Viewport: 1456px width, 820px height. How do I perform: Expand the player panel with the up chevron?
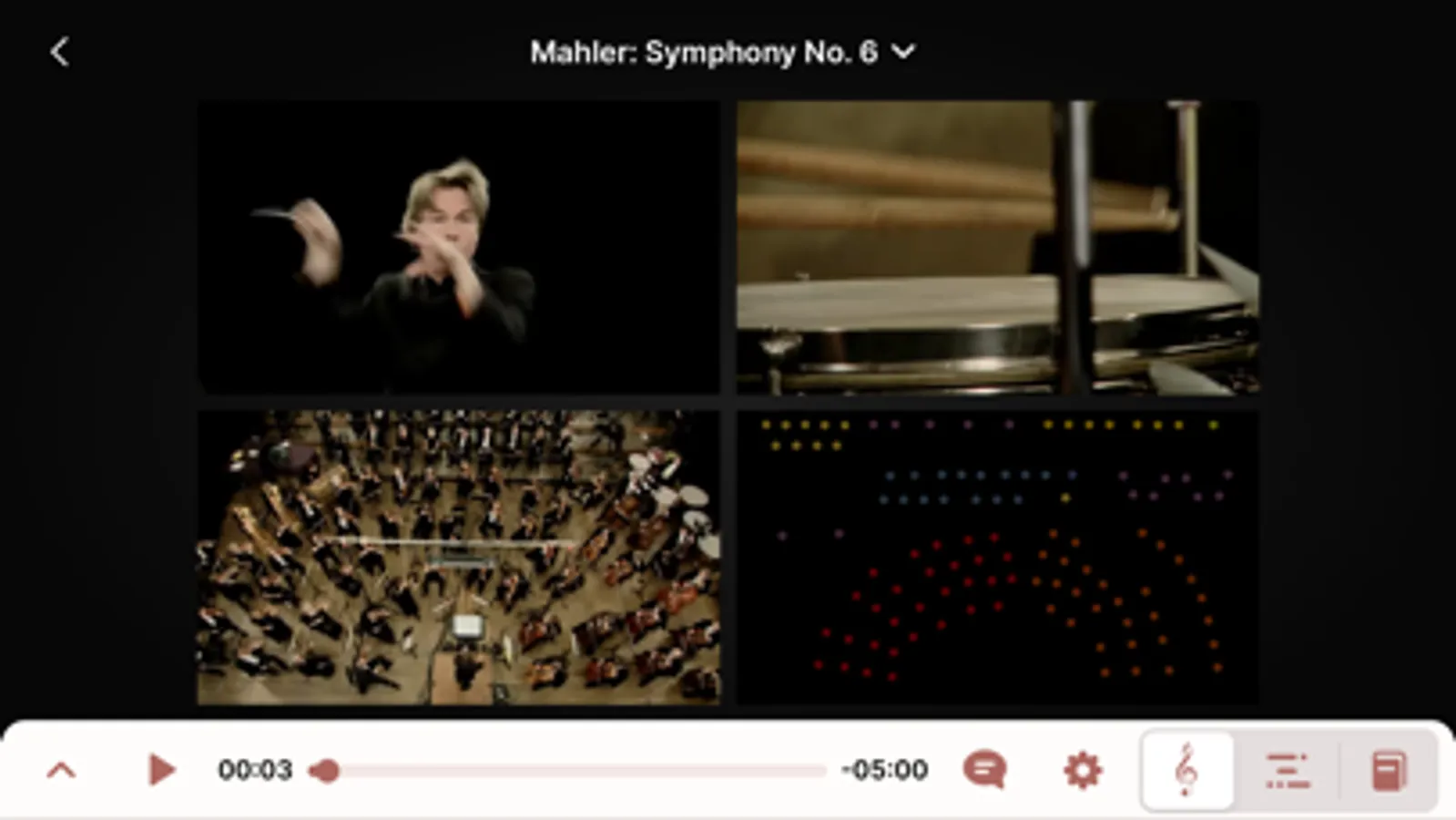pos(61,771)
